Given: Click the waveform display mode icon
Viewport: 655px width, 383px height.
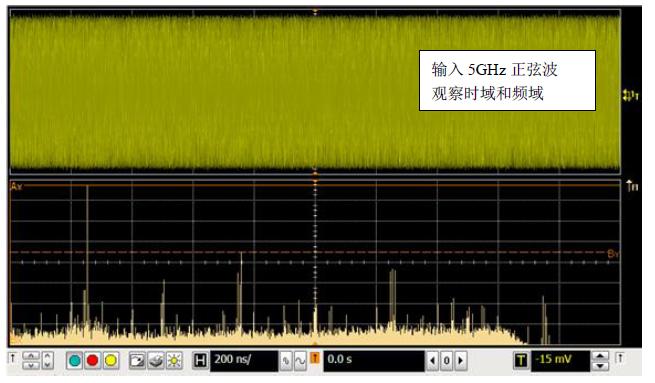Looking at the screenshot, I should click(137, 360).
